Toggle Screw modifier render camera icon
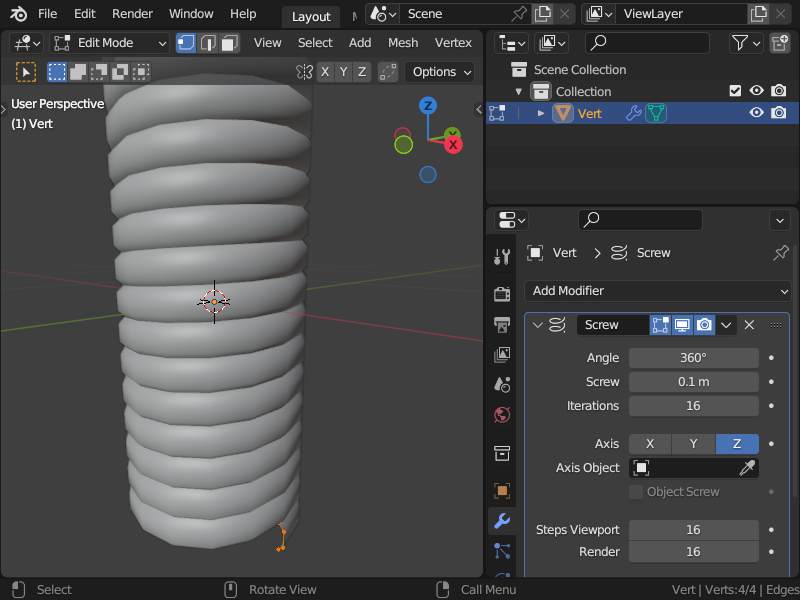The image size is (800, 600). click(704, 325)
